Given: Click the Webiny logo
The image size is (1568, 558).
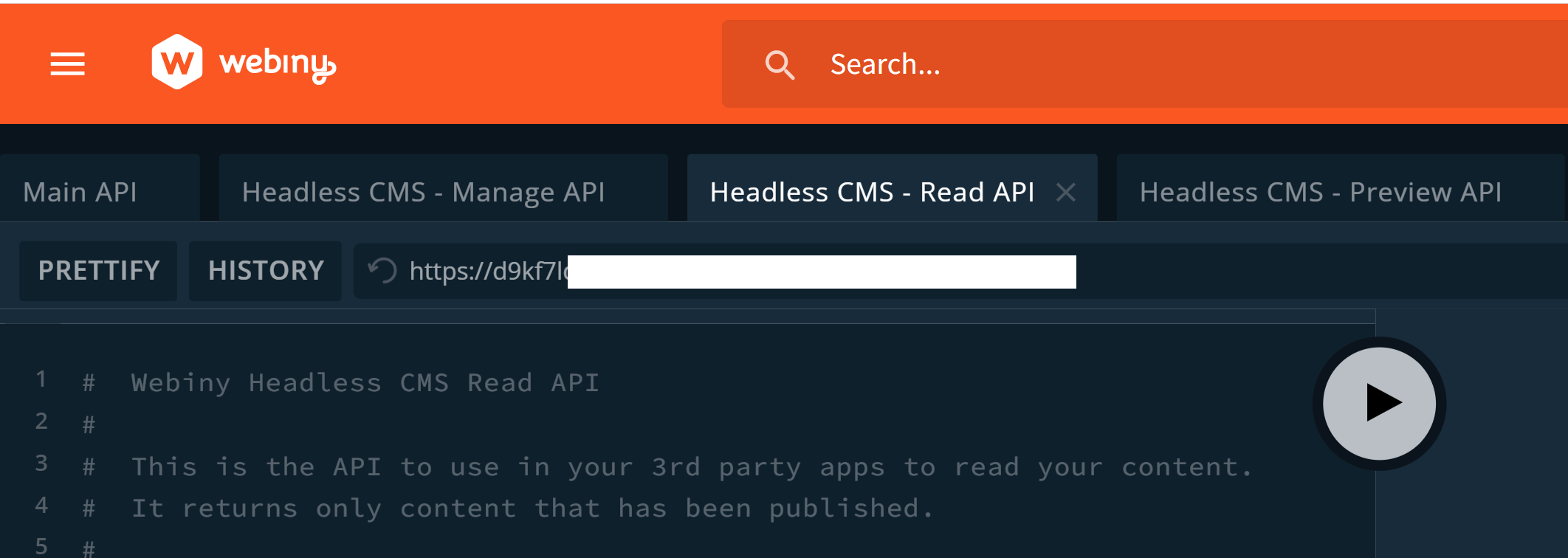Looking at the screenshot, I should point(244,63).
